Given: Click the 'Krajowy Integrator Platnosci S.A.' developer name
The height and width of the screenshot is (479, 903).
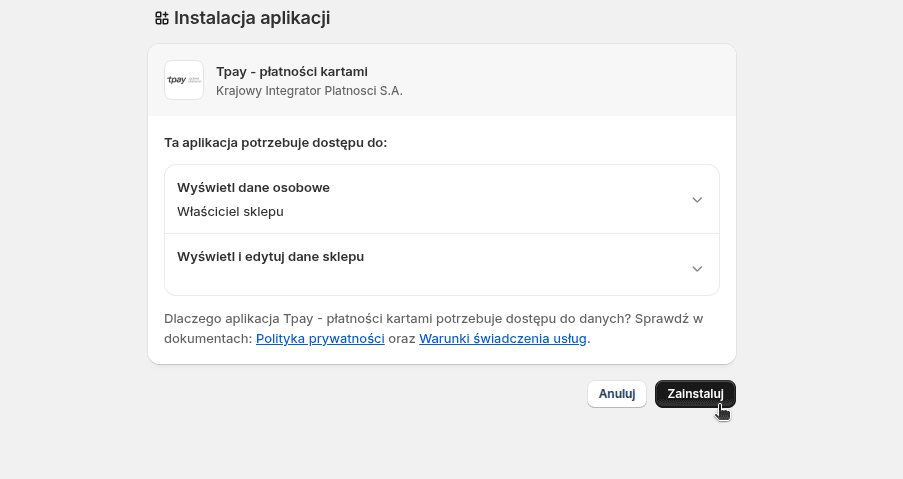Looking at the screenshot, I should tap(309, 91).
